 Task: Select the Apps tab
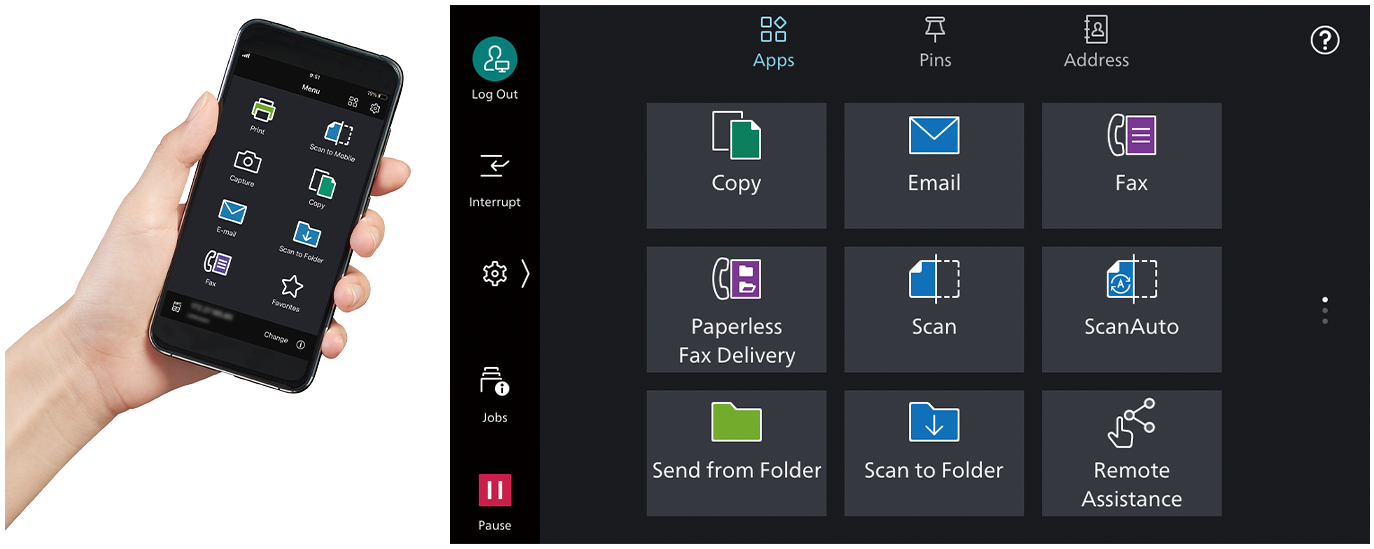(773, 42)
